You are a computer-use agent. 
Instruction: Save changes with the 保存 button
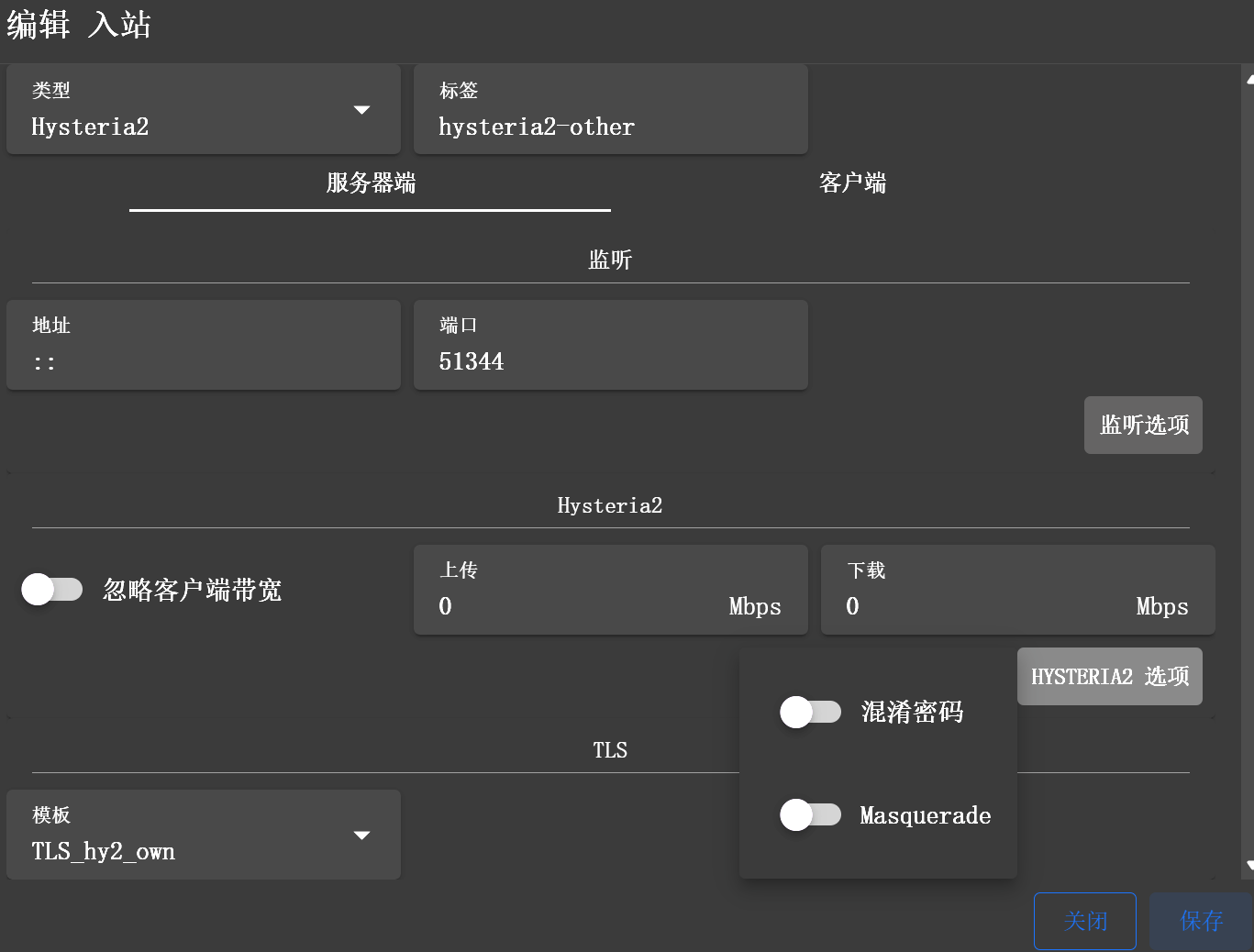tap(1201, 921)
